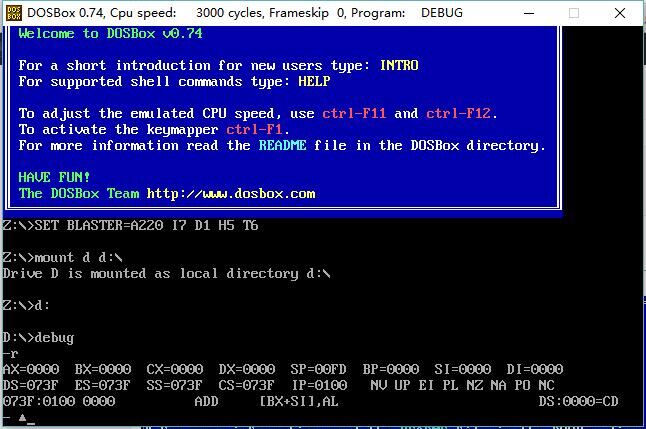Click the 'mount d d:\' command line
The image size is (646, 429).
pos(63,258)
